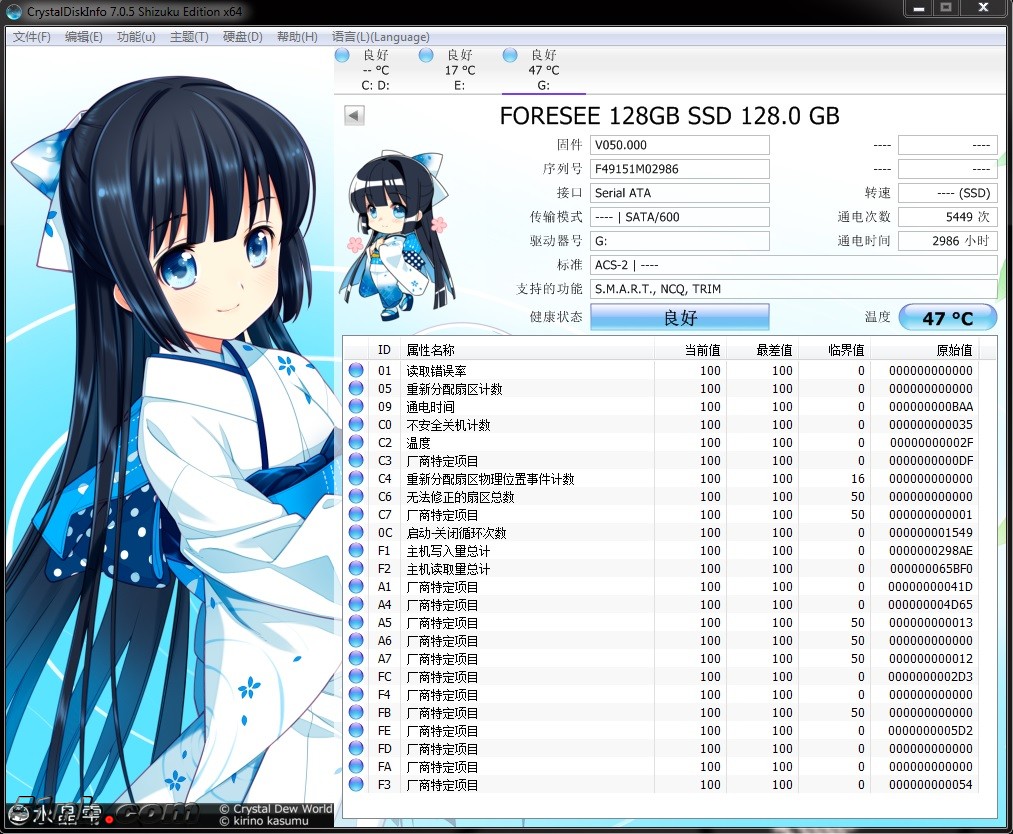Click status orb for attribute FE row
Image resolution: width=1013 pixels, height=834 pixels.
(x=356, y=731)
